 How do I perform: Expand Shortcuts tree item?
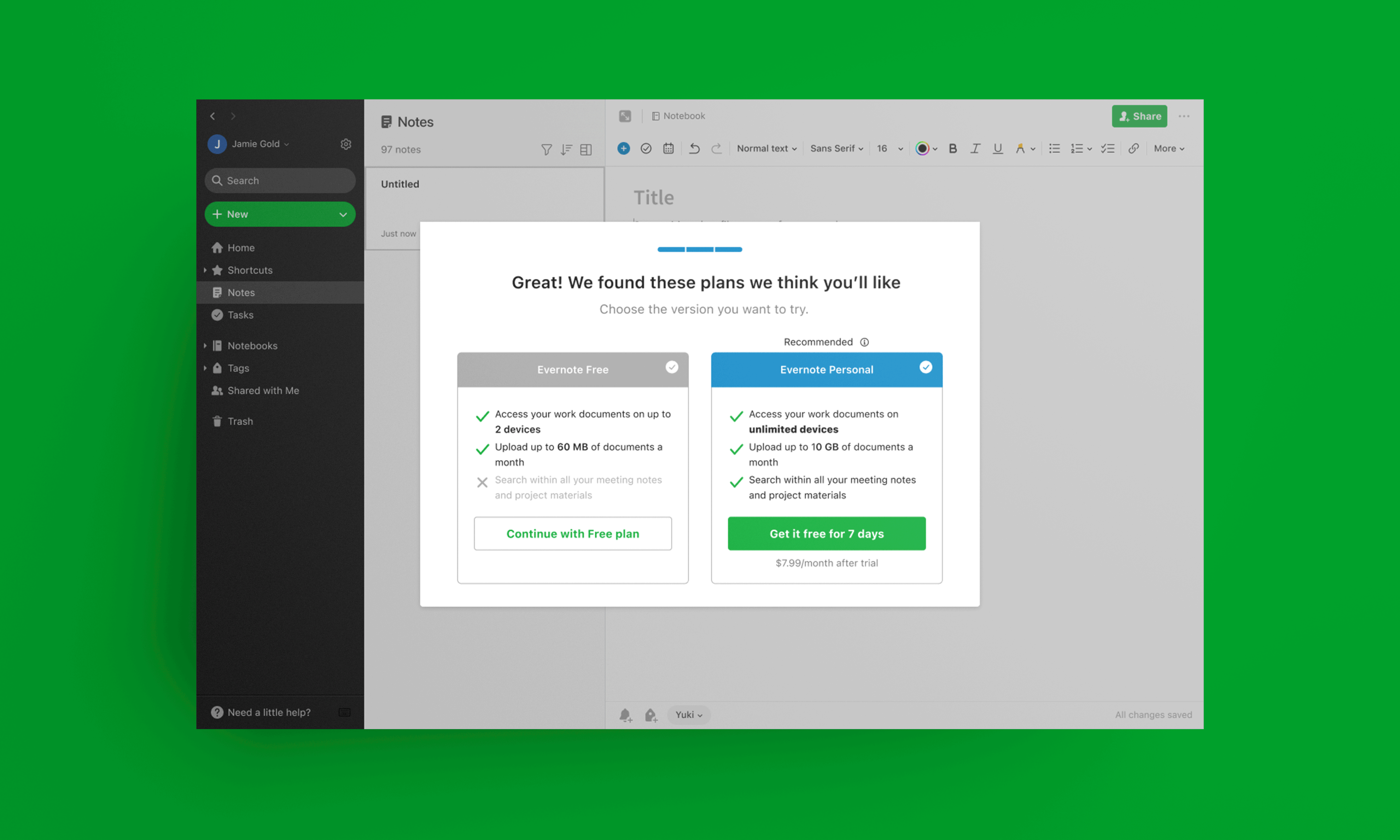[x=205, y=270]
